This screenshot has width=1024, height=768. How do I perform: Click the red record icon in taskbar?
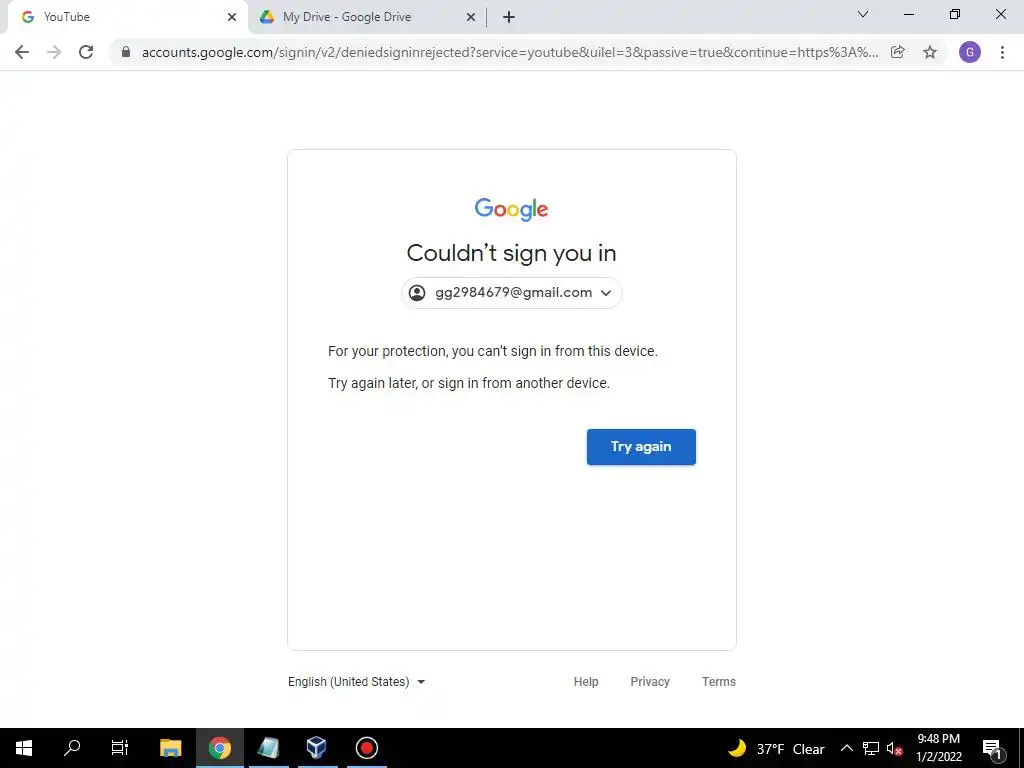pos(367,748)
